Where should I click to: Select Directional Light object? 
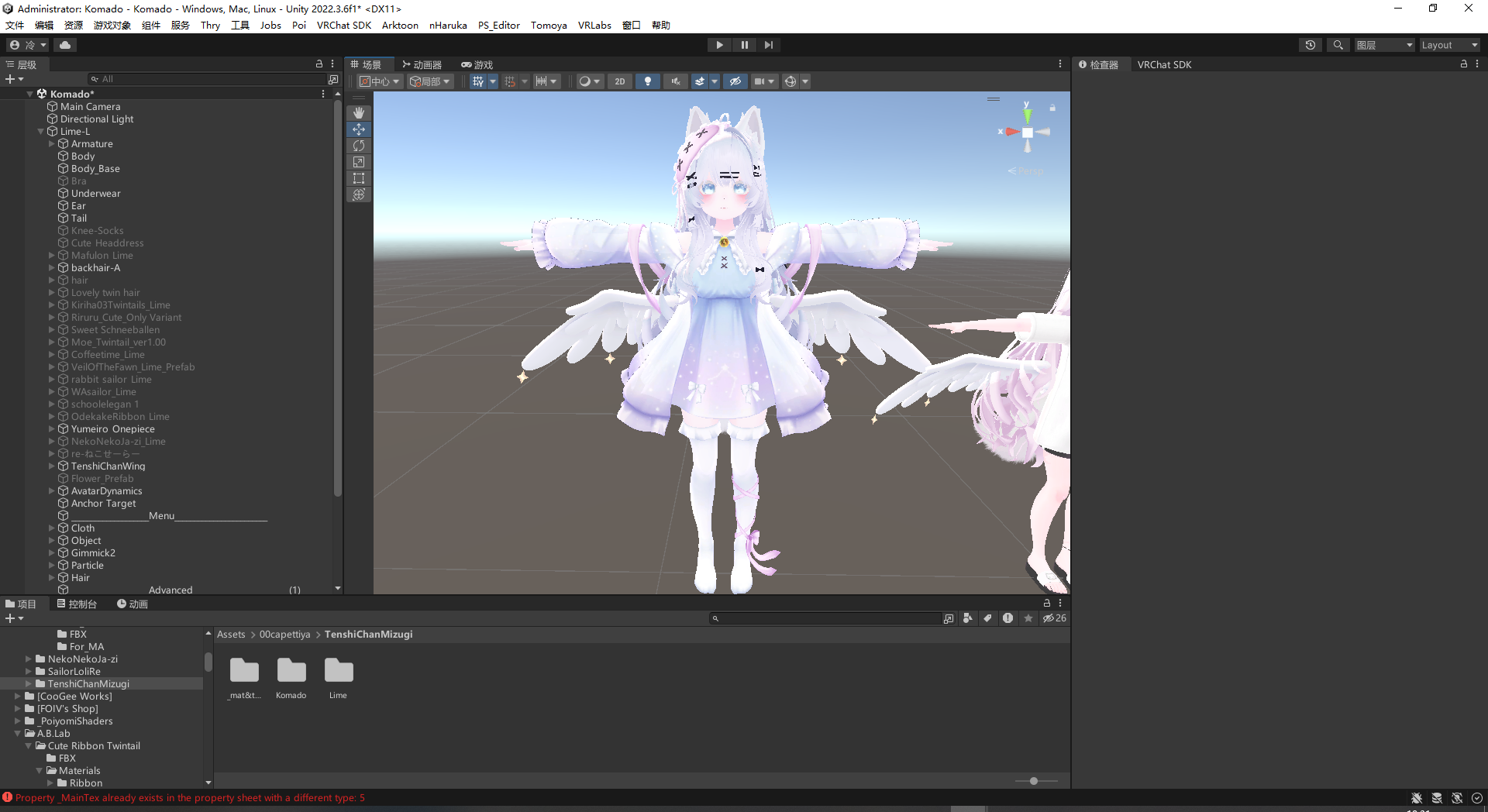(x=97, y=119)
